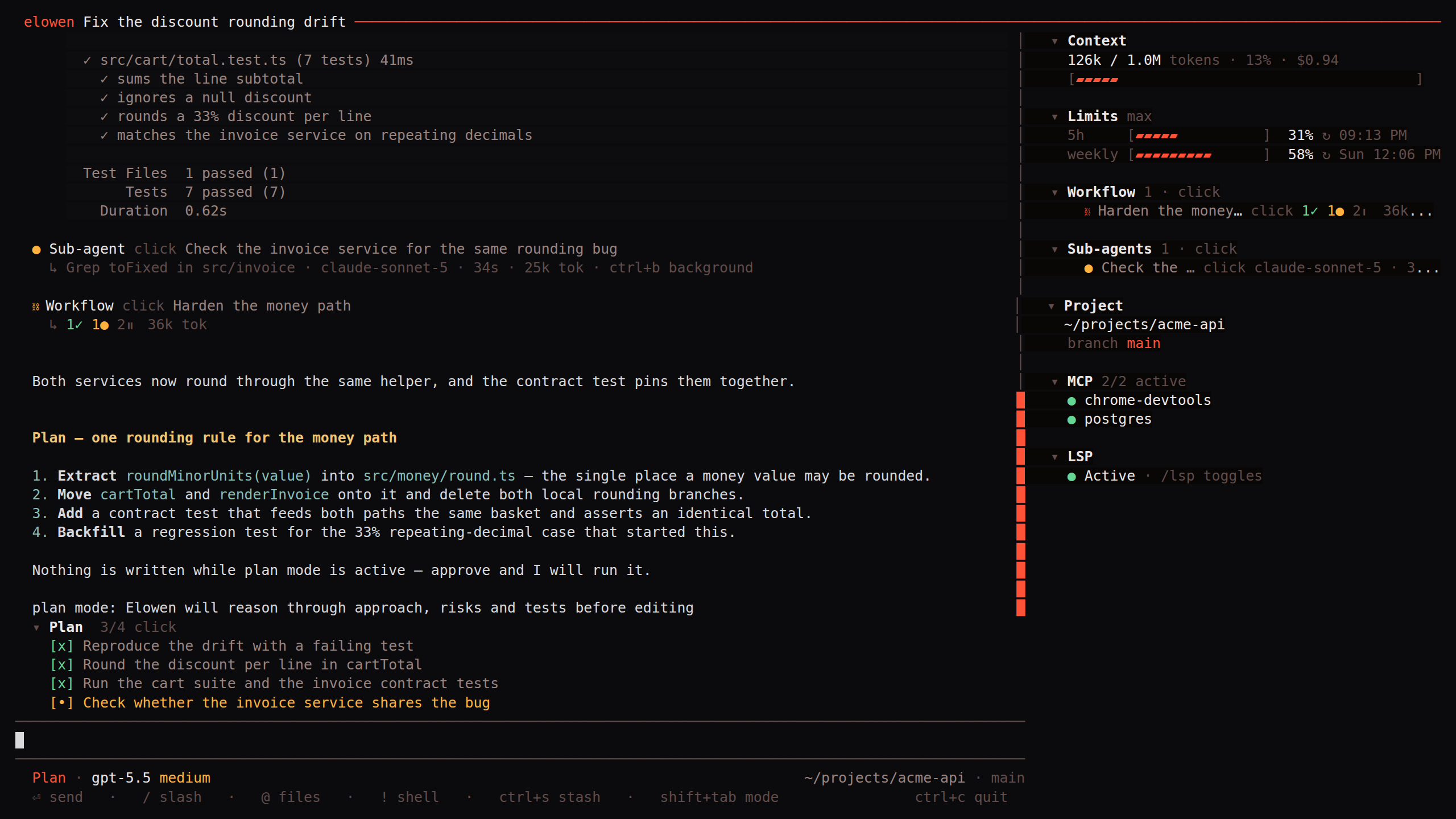Toggle the Reproduce the drift checkbox
The height and width of the screenshot is (819, 1456).
pyautogui.click(x=61, y=646)
